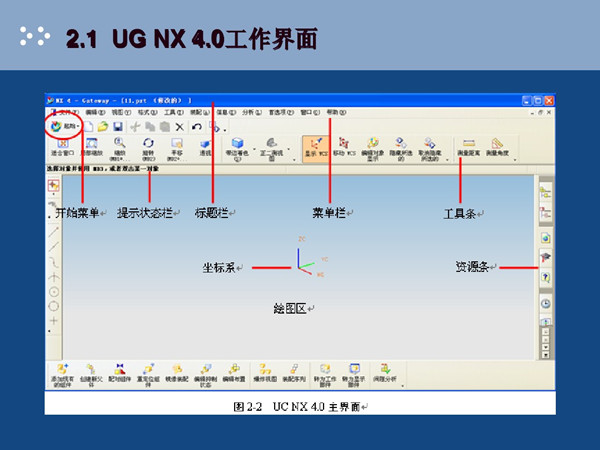Image resolution: width=600 pixels, height=450 pixels.
Task: Click the 移动 WCS tool
Action: (344, 148)
